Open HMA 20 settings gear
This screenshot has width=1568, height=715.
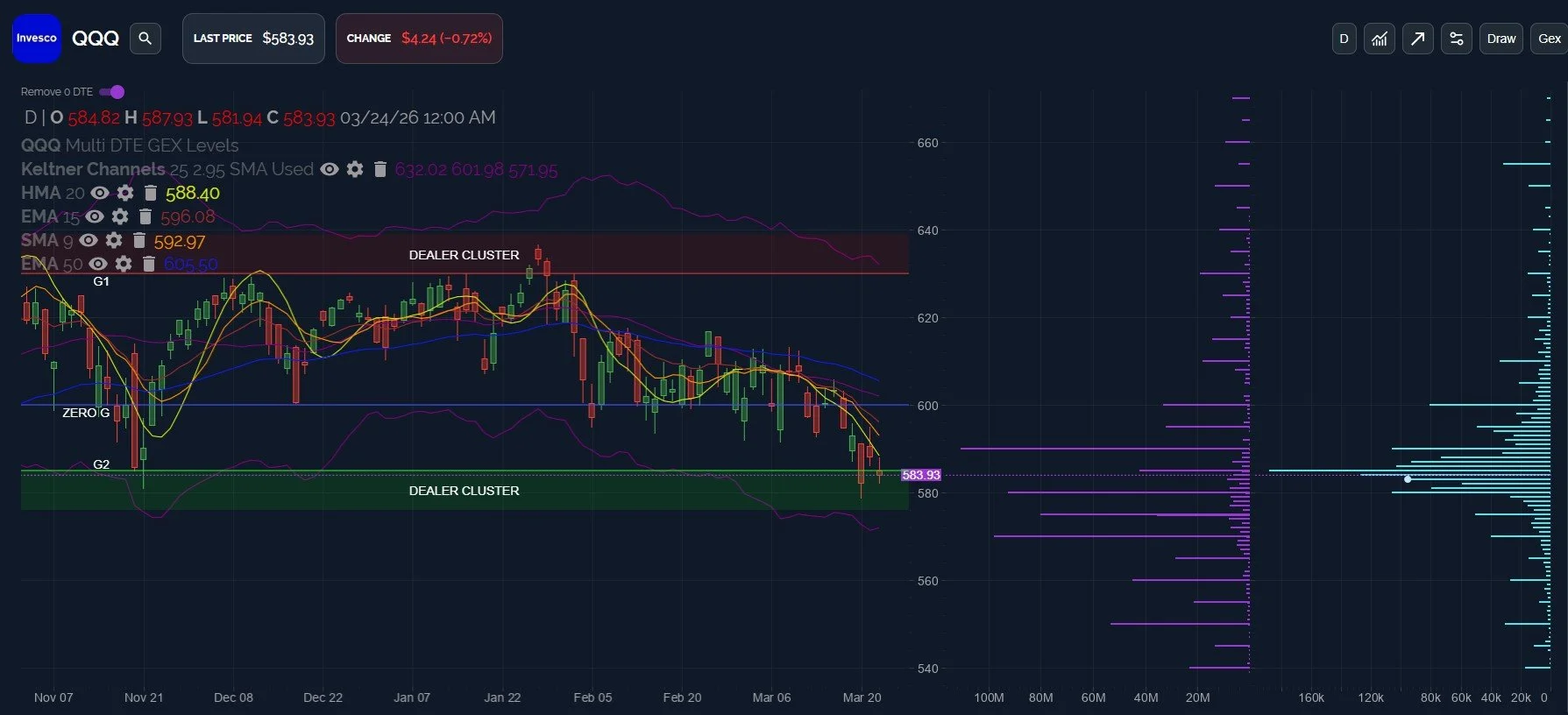[125, 193]
